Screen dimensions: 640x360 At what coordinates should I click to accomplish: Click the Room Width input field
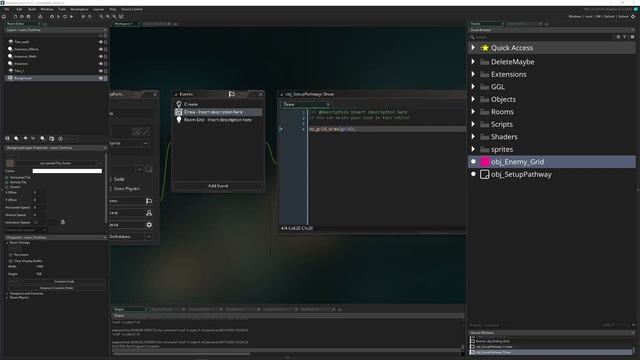[x=40, y=267]
